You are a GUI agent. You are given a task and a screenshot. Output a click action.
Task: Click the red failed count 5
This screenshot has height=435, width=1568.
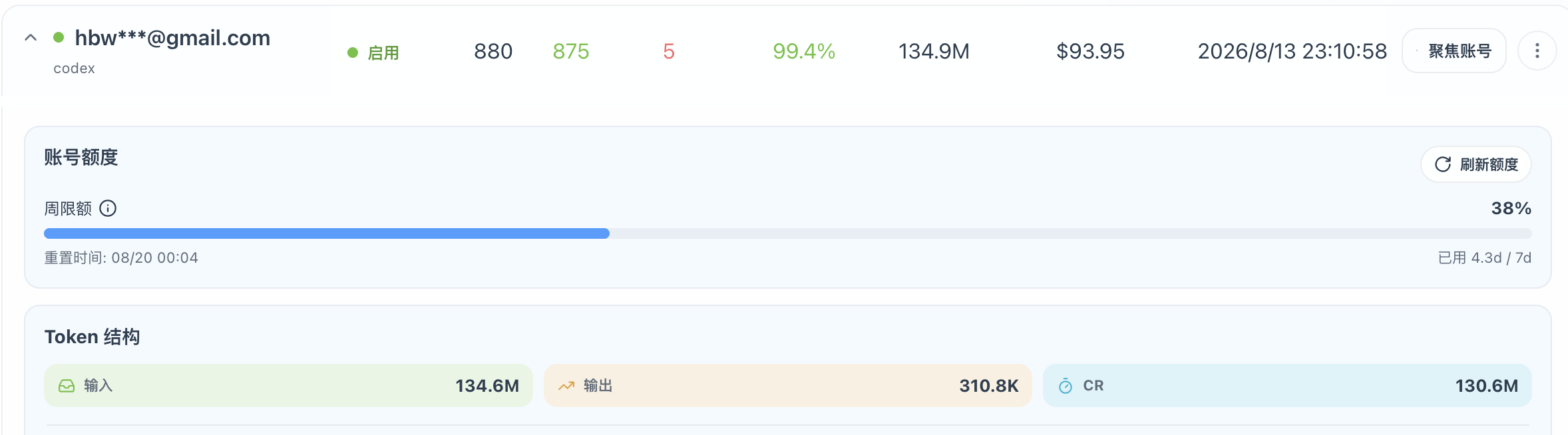[x=669, y=51]
